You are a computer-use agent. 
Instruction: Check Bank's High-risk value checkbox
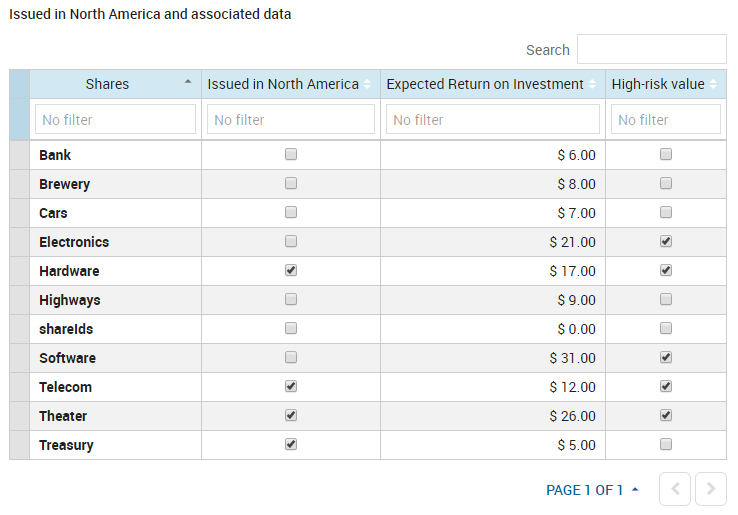(x=666, y=155)
